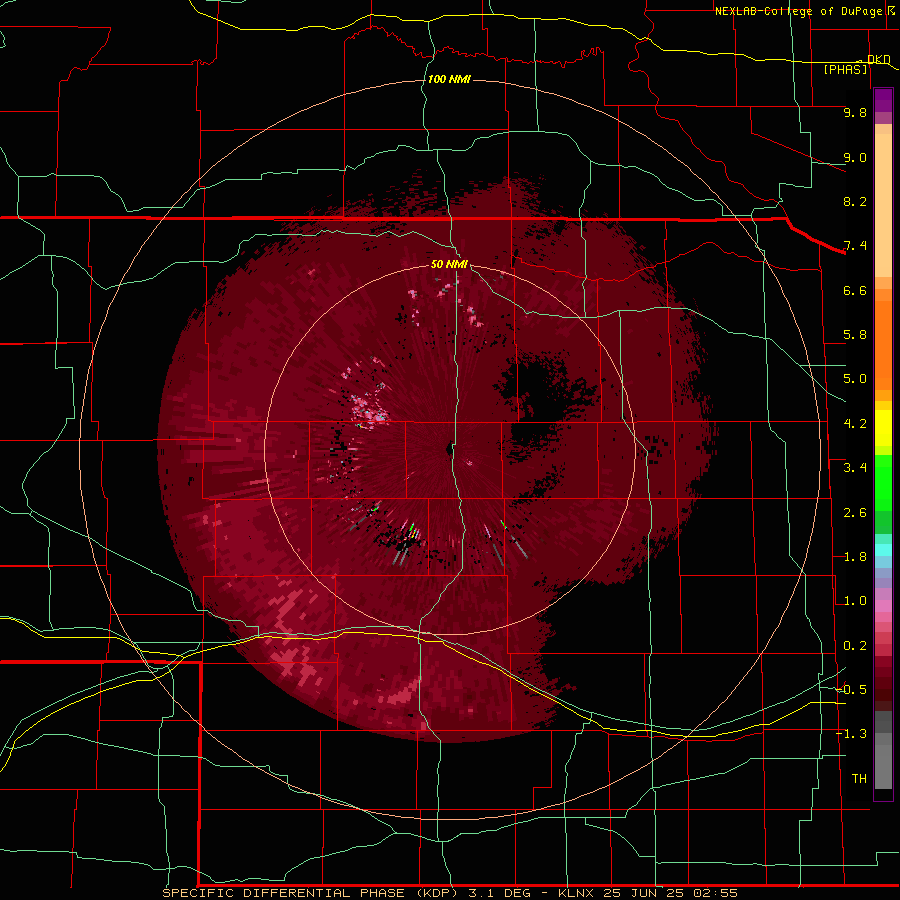This screenshot has height=900, width=900.
Task: Click the 4.2 scale value
Action: [x=855, y=424]
